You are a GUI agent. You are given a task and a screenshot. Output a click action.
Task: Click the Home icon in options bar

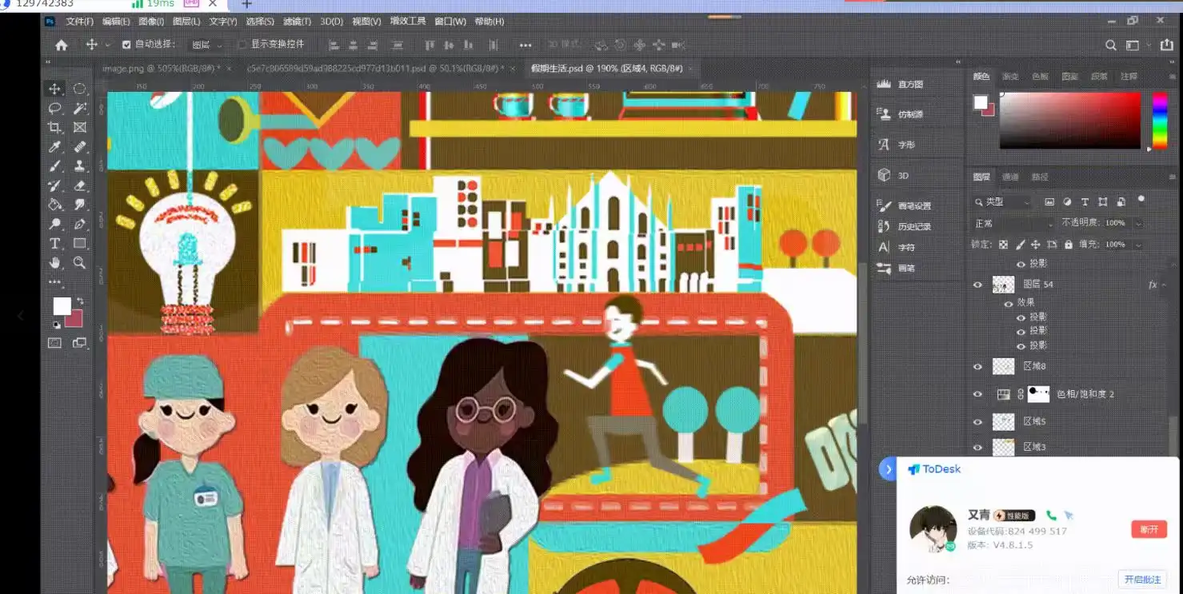[x=61, y=45]
